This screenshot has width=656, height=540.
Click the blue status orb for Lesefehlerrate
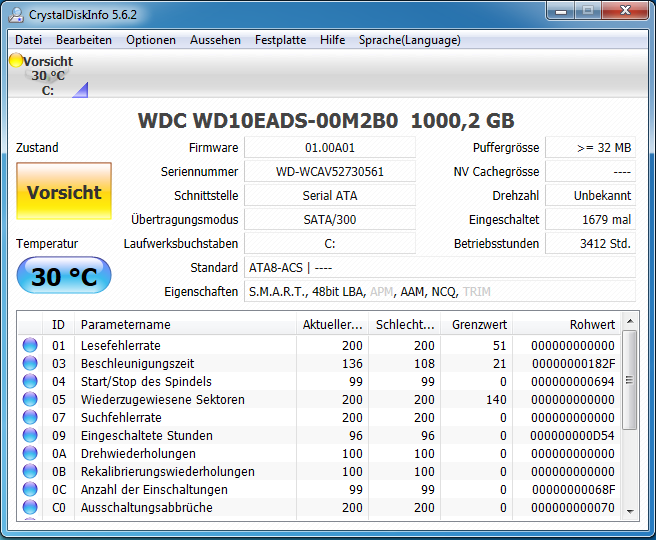pyautogui.click(x=30, y=345)
